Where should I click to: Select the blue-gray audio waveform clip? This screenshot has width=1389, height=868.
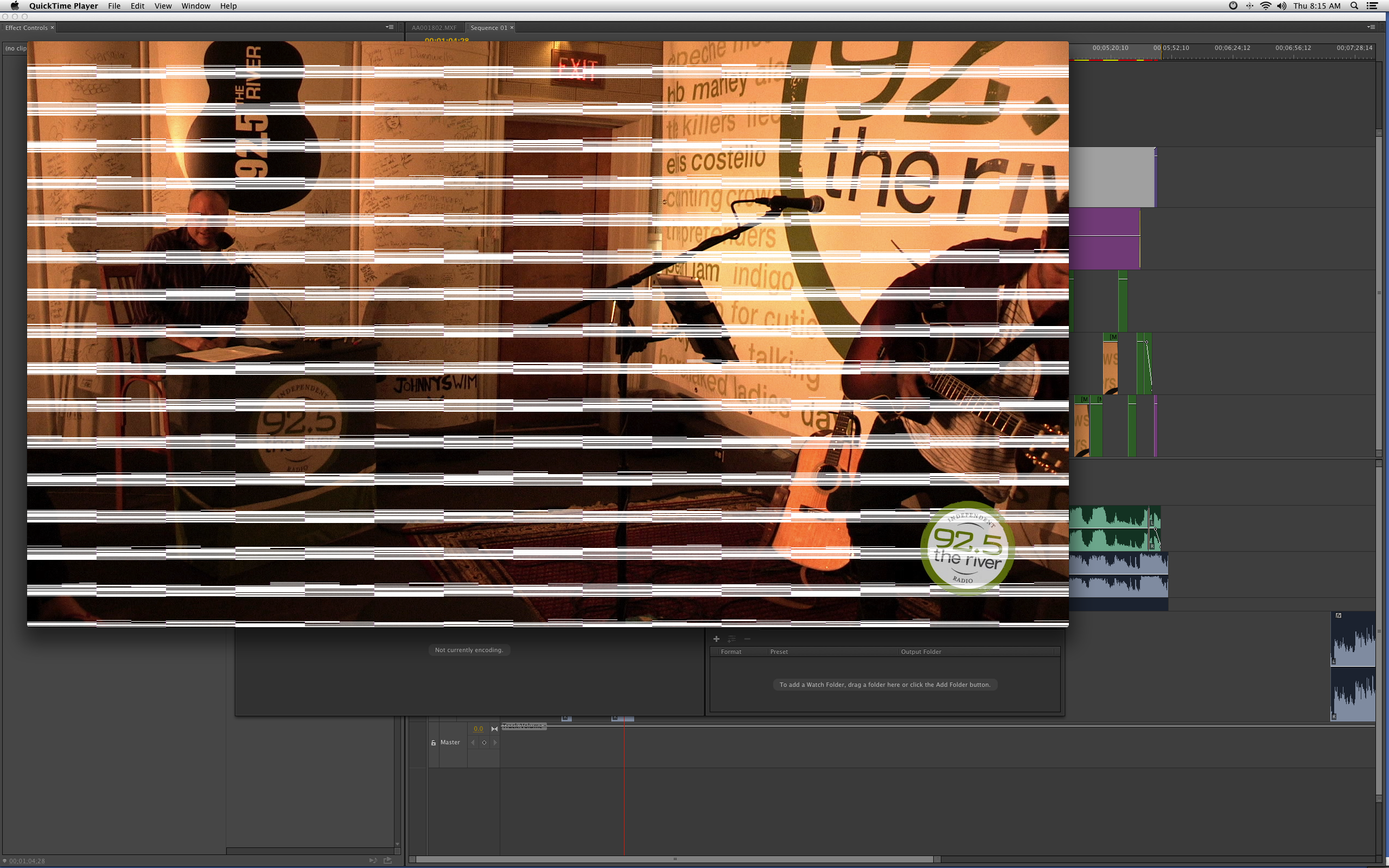1118,575
